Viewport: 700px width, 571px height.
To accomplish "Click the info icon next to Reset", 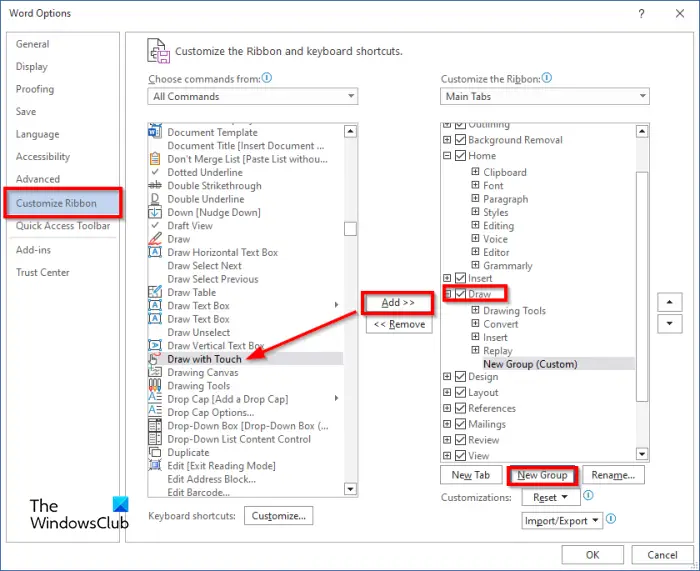I will [x=588, y=495].
